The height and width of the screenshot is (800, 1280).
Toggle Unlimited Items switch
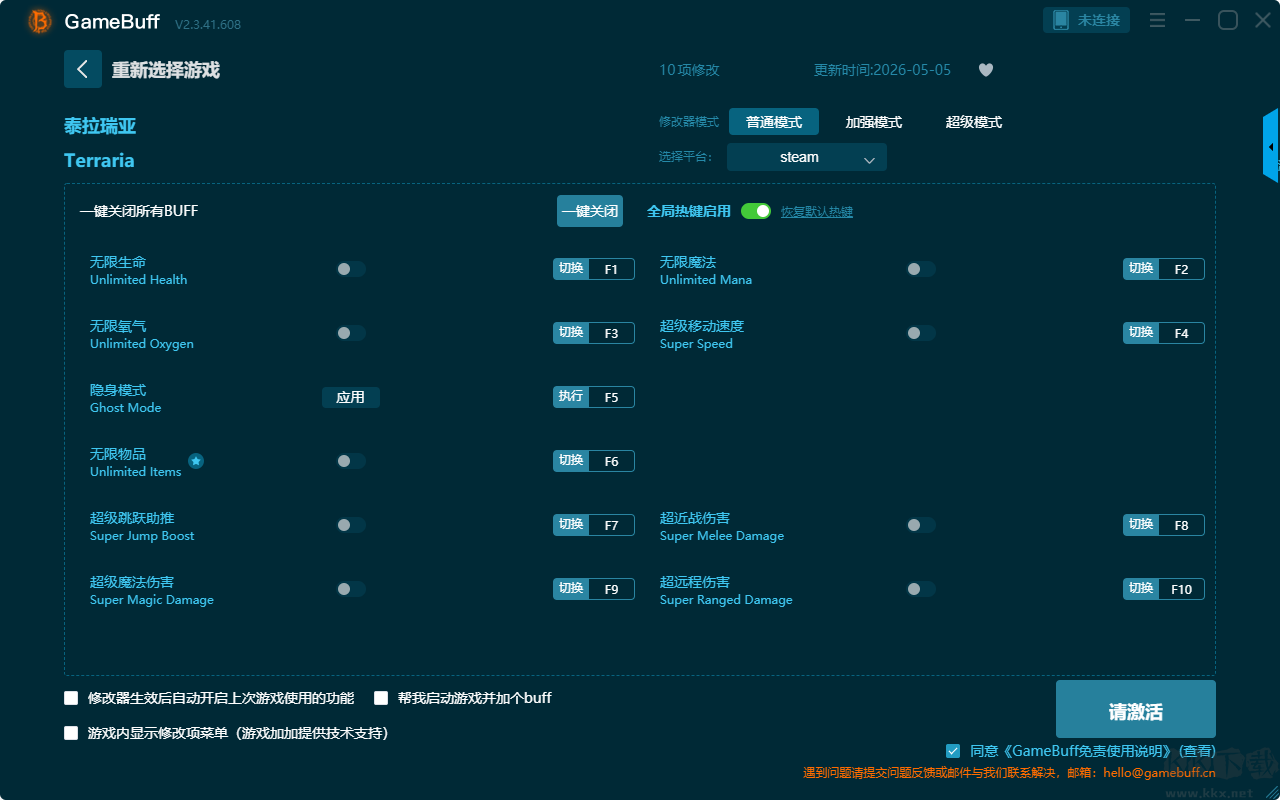coord(350,461)
